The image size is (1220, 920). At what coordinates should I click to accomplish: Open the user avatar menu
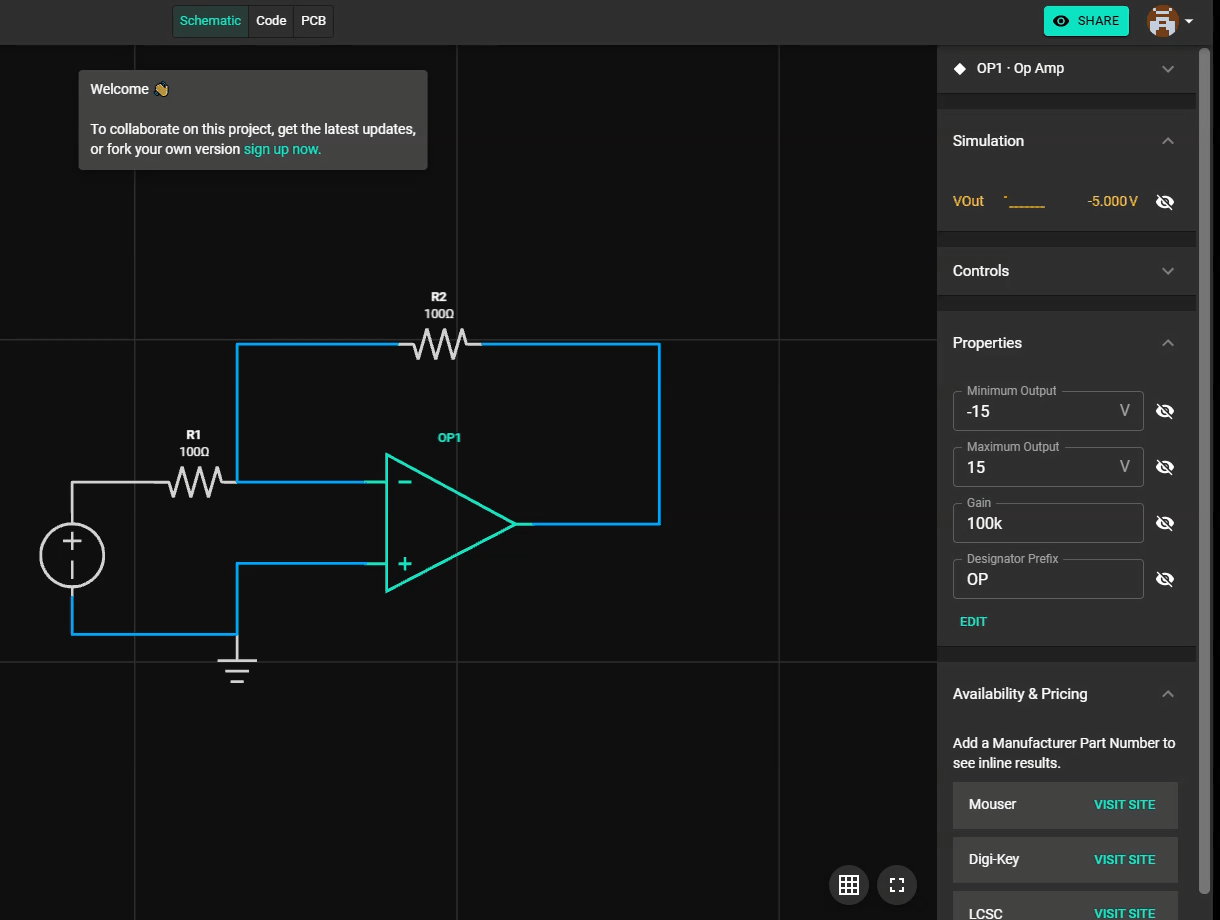[x=1170, y=21]
